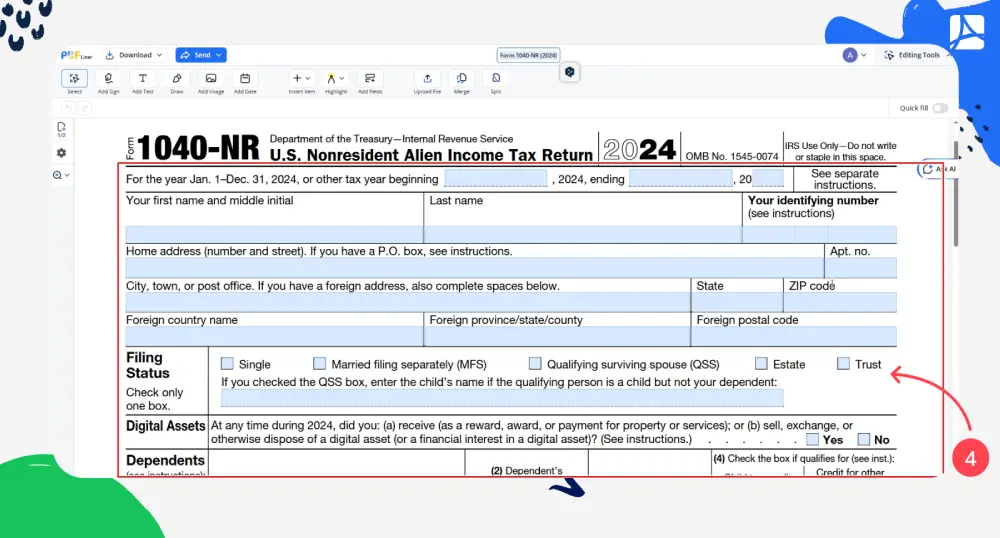Click 'U.S. Nonresident Alien Income Tax Return' heading
1000x538 pixels.
coord(431,155)
